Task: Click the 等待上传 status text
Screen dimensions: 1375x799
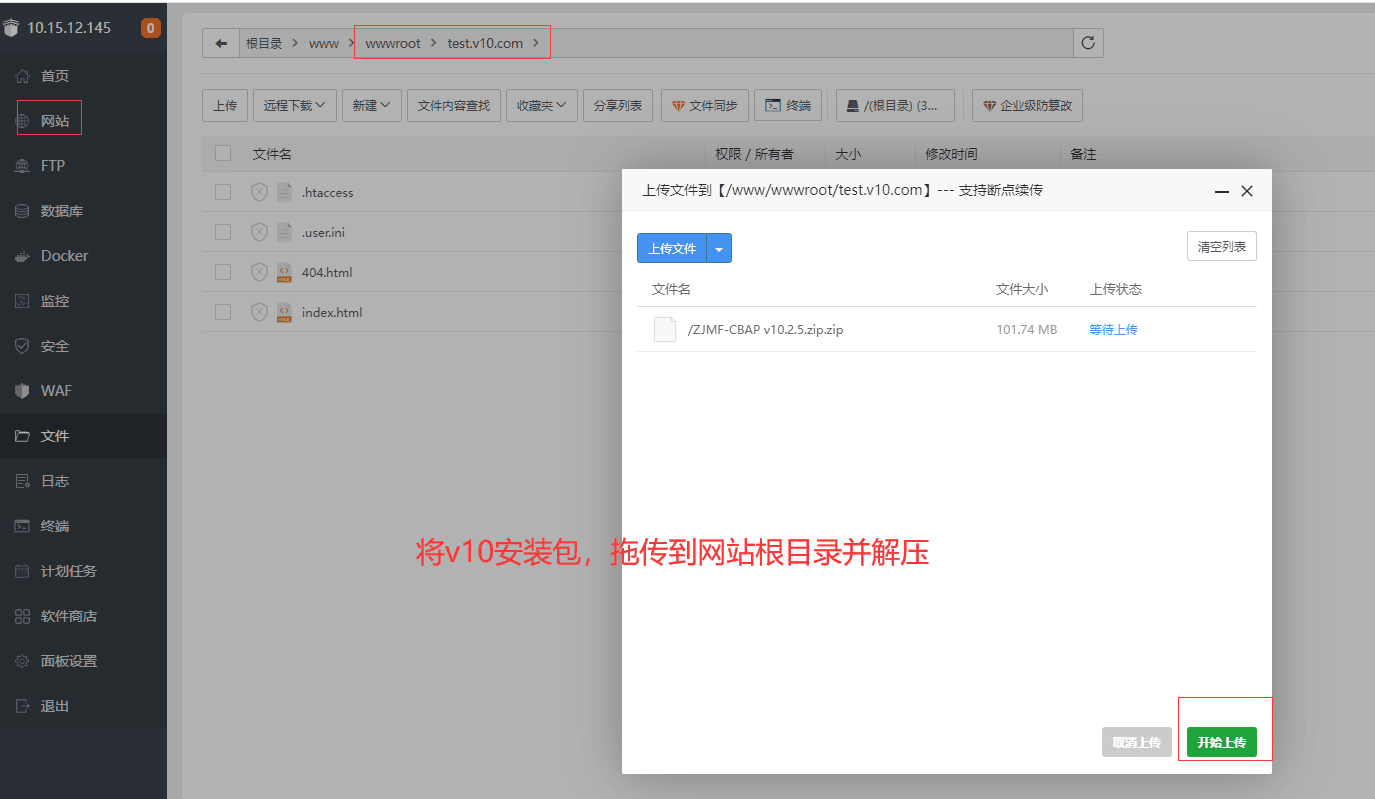Action: pos(1113,329)
